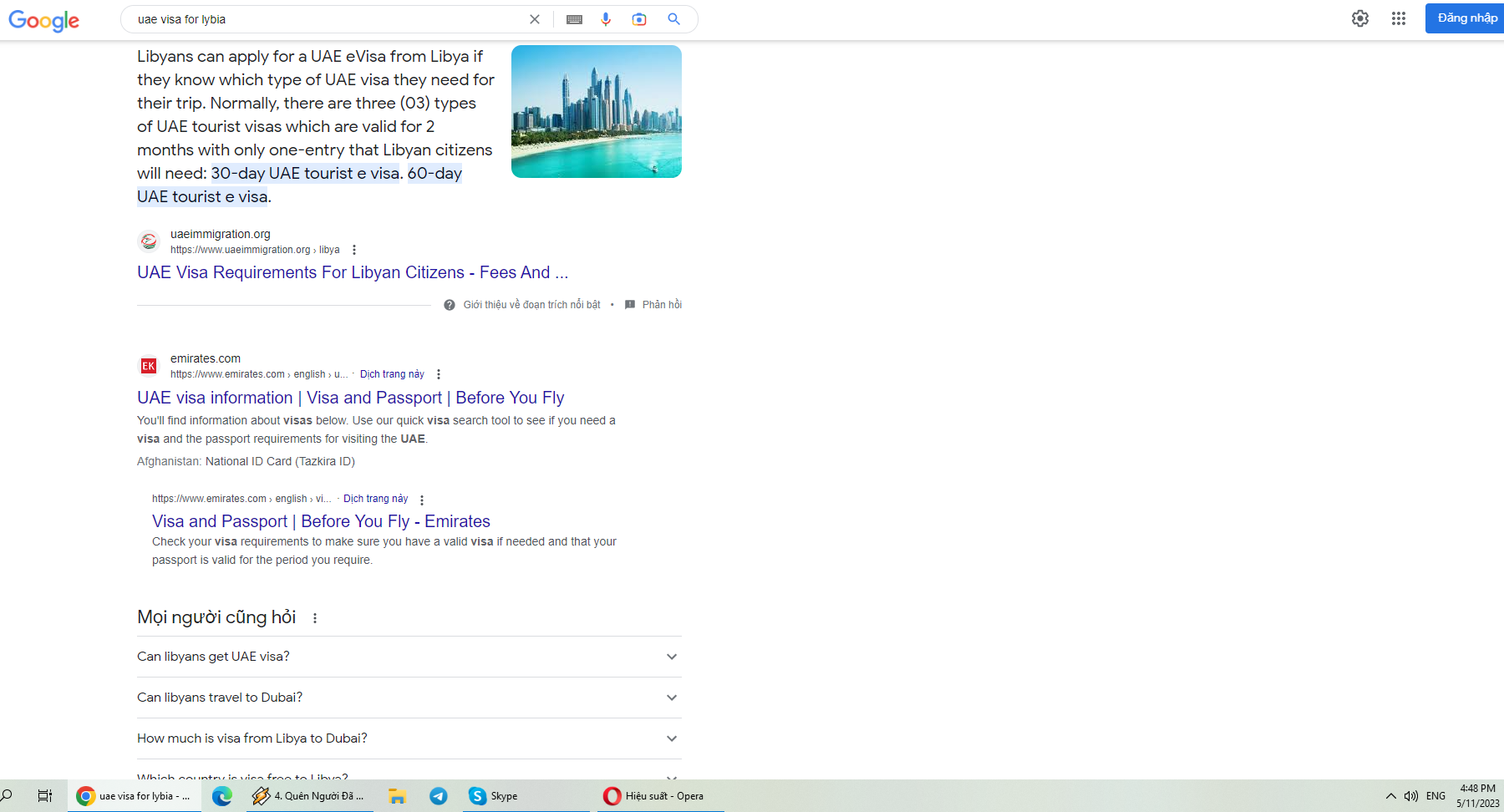Search by image with camera icon

(x=639, y=19)
